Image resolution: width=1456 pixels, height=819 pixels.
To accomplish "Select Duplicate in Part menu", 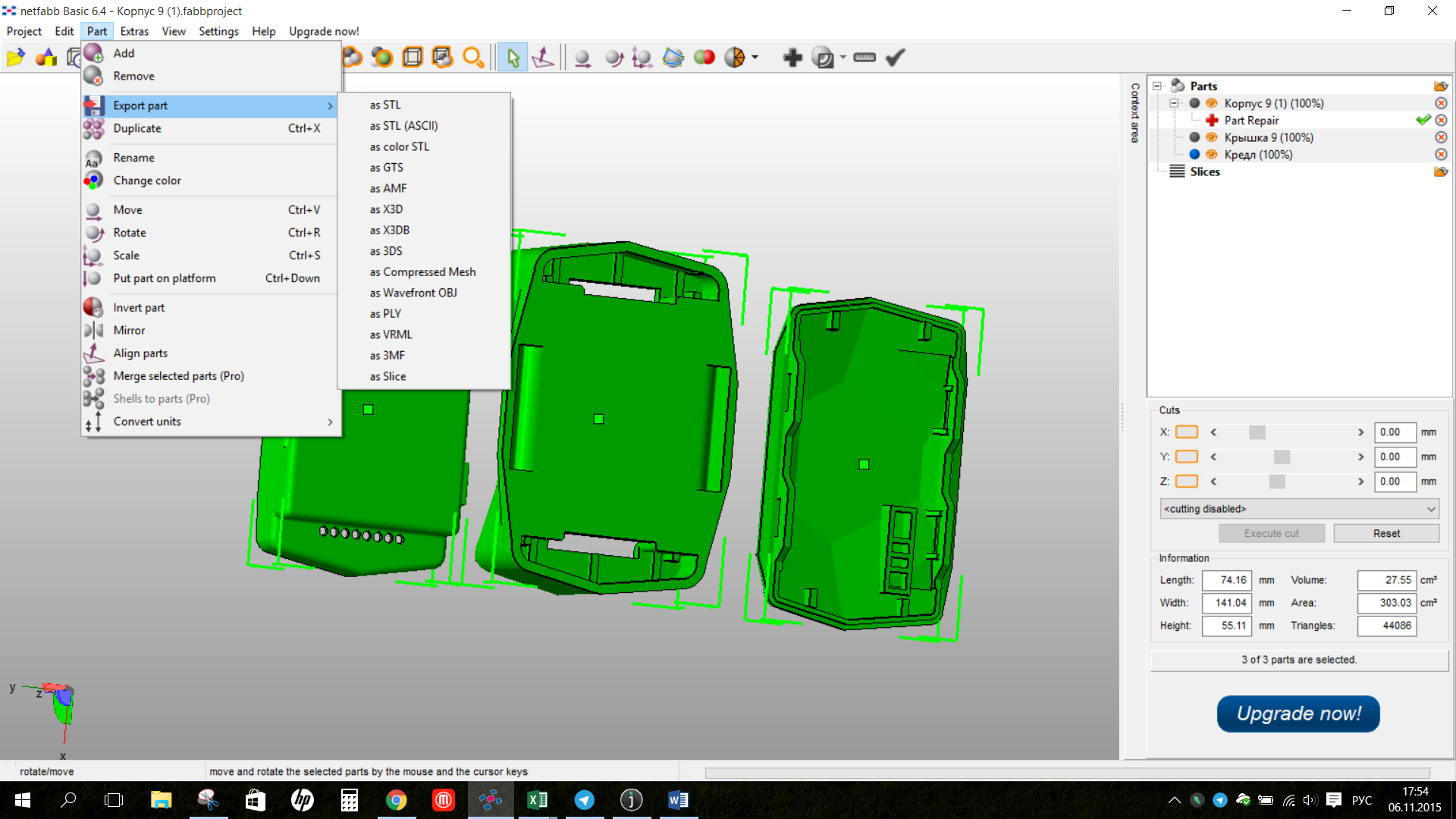I will 211,128.
